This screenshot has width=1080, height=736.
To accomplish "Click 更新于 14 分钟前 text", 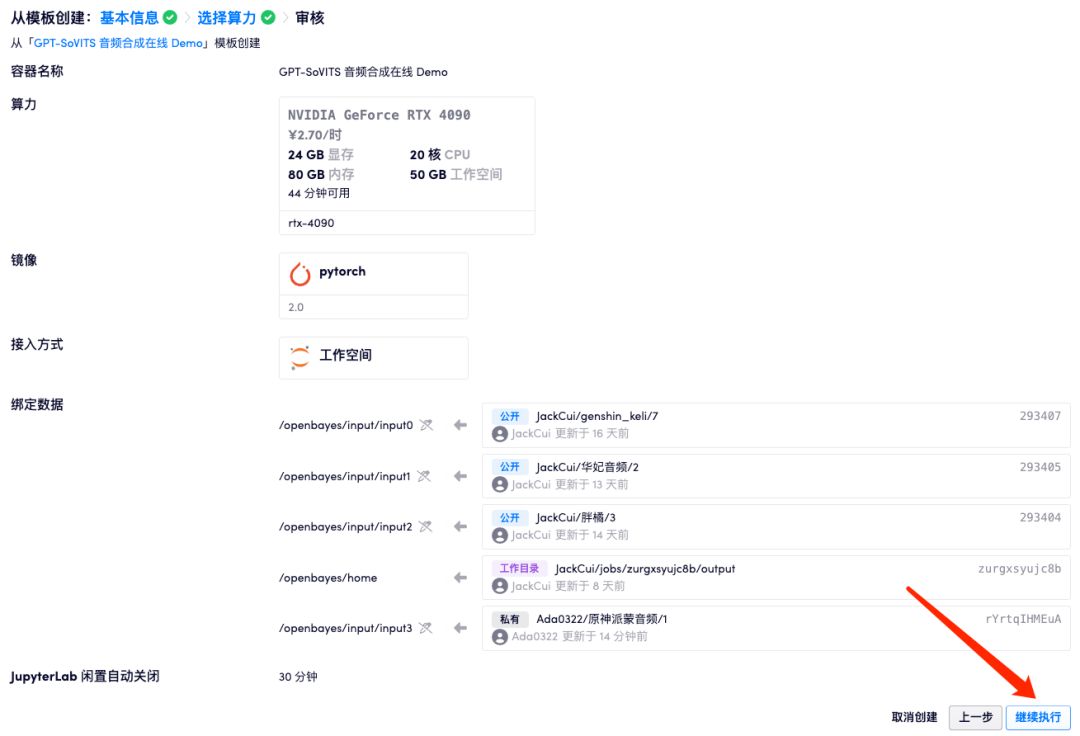I will tap(605, 637).
